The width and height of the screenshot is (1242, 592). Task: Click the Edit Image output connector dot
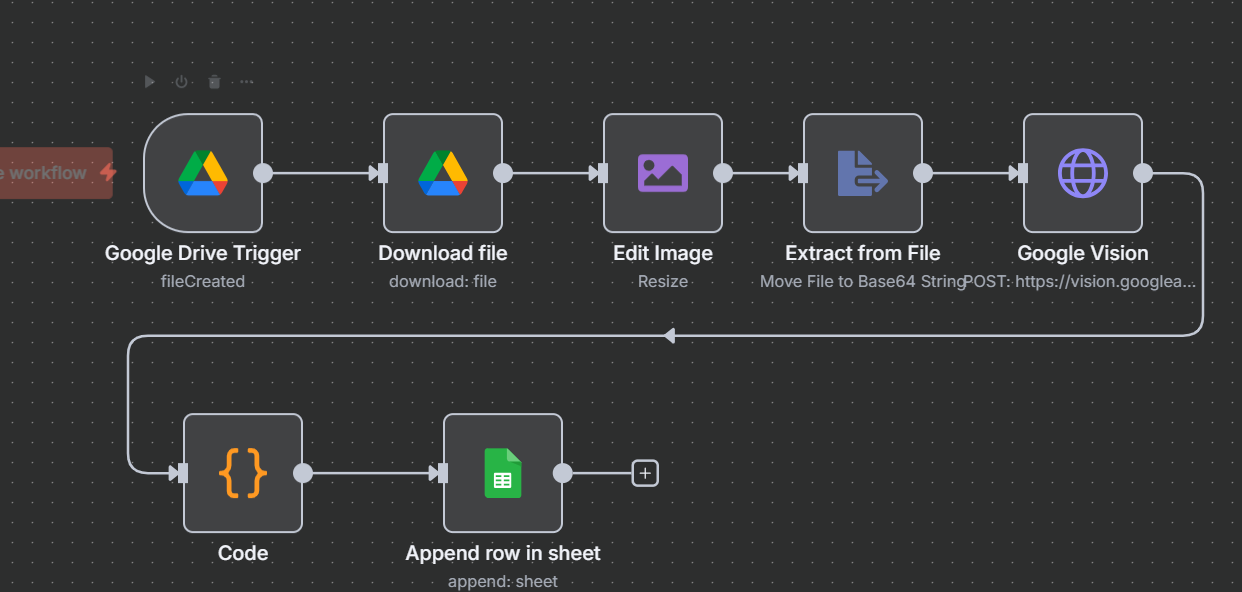[x=723, y=173]
